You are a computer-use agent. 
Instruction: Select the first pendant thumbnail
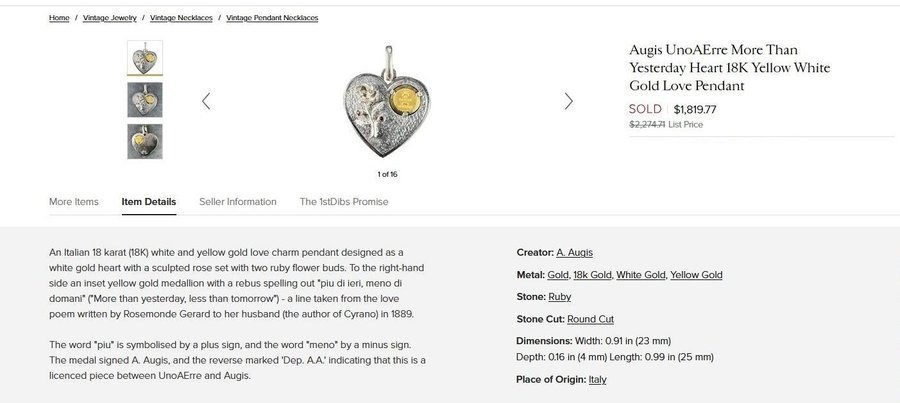pyautogui.click(x=145, y=58)
